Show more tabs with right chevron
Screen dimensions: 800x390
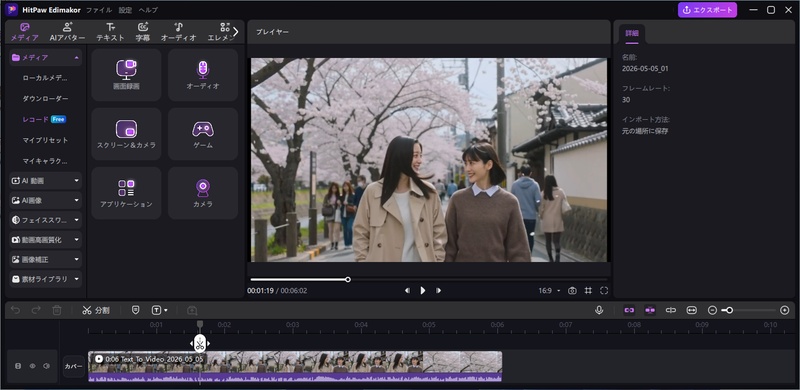tap(235, 32)
